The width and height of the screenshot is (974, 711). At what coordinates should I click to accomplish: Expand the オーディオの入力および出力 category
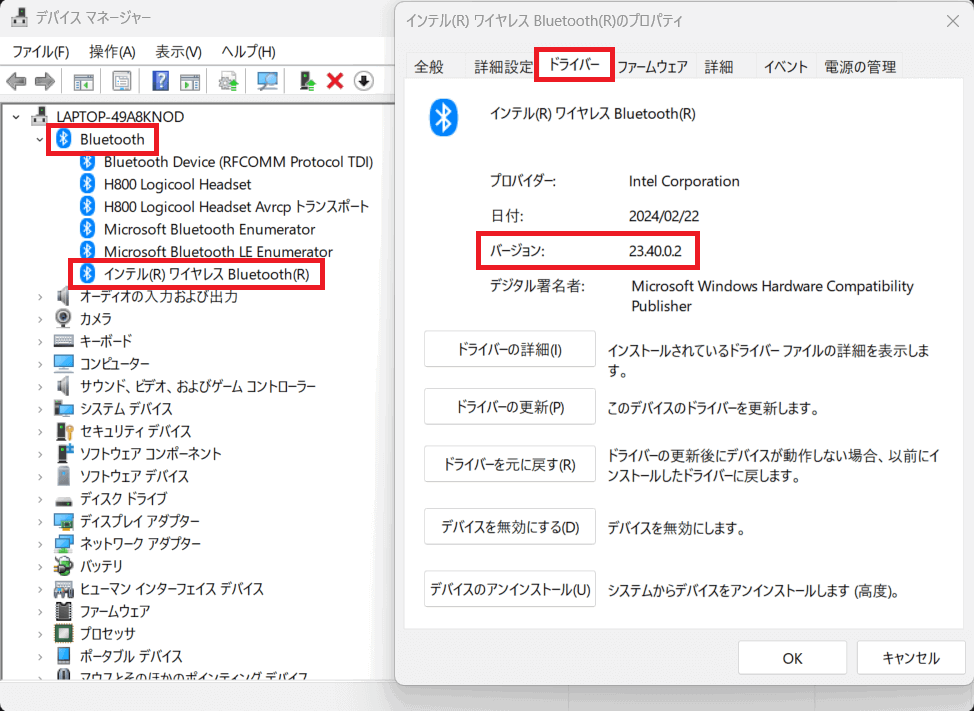[40, 297]
